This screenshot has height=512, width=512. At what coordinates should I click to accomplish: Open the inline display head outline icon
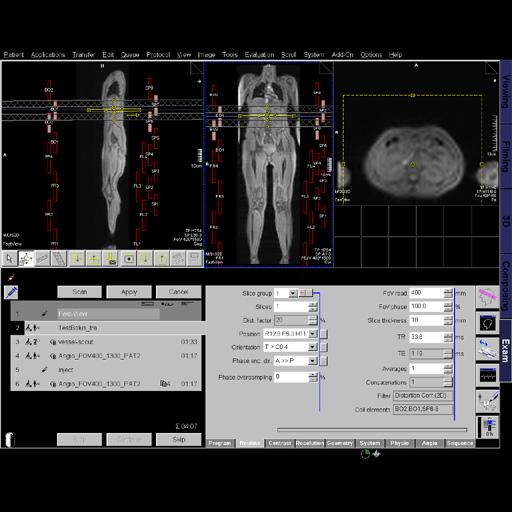pyautogui.click(x=487, y=323)
